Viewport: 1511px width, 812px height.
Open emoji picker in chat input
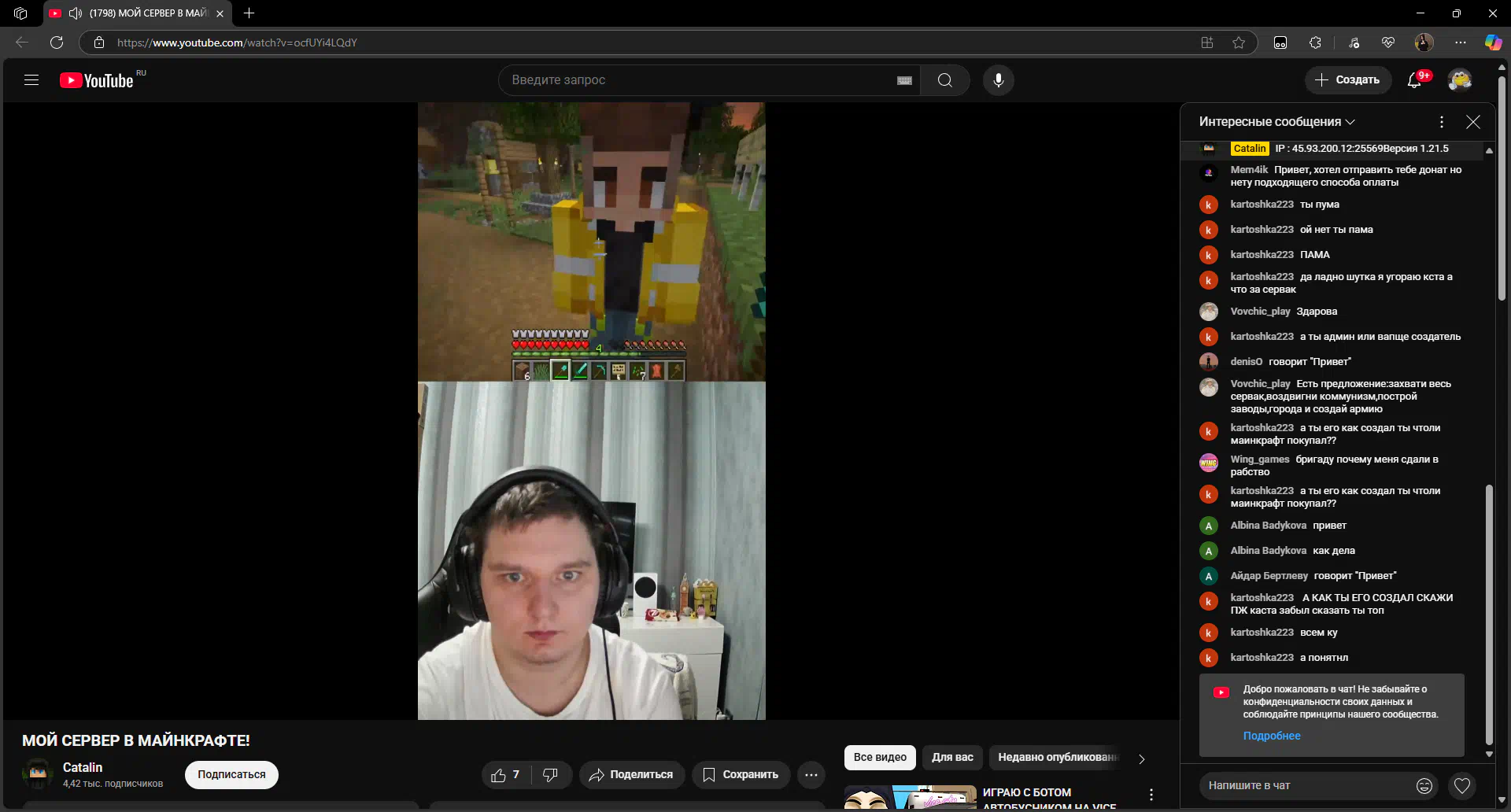(x=1424, y=785)
